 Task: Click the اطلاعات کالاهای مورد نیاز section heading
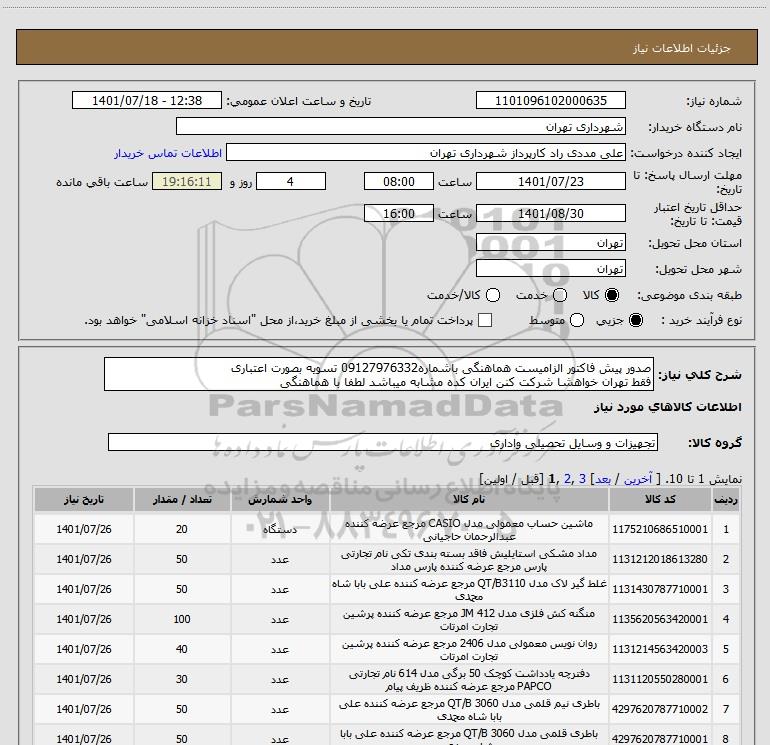667,407
